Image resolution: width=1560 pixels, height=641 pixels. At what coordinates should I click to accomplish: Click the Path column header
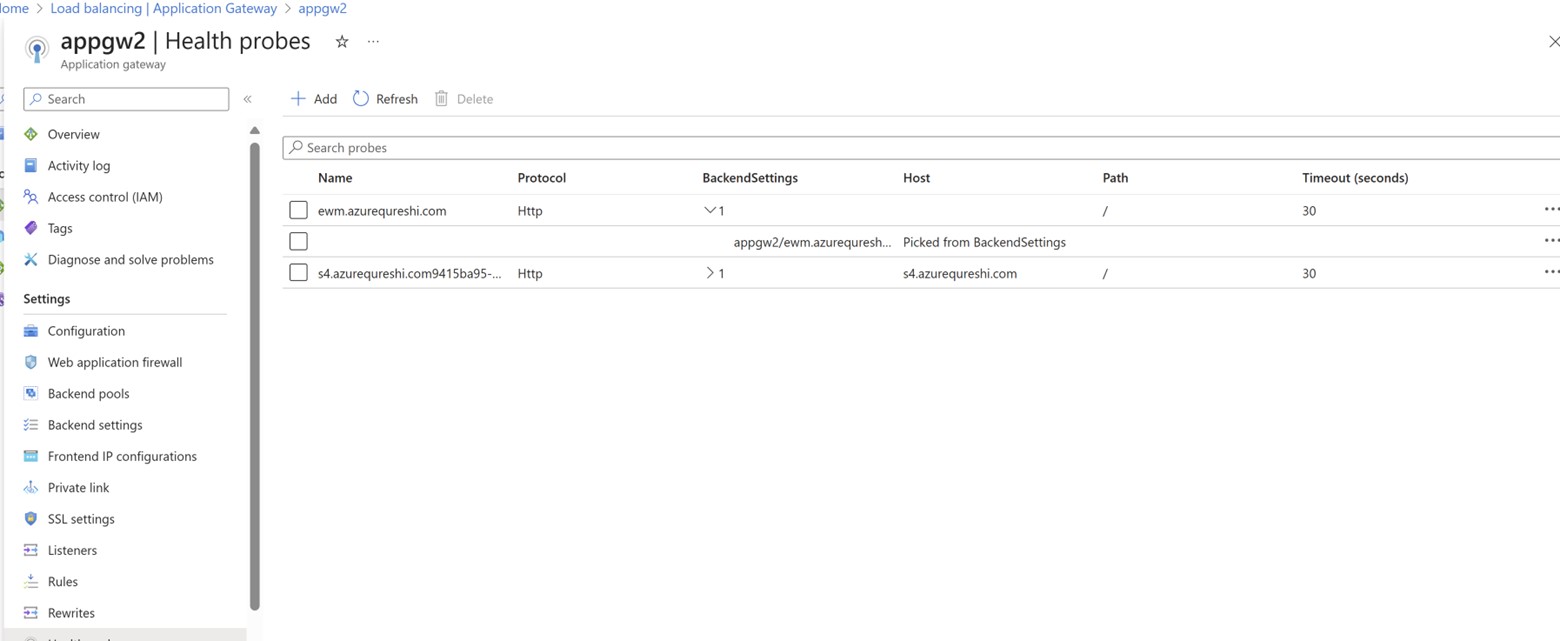coord(1115,178)
